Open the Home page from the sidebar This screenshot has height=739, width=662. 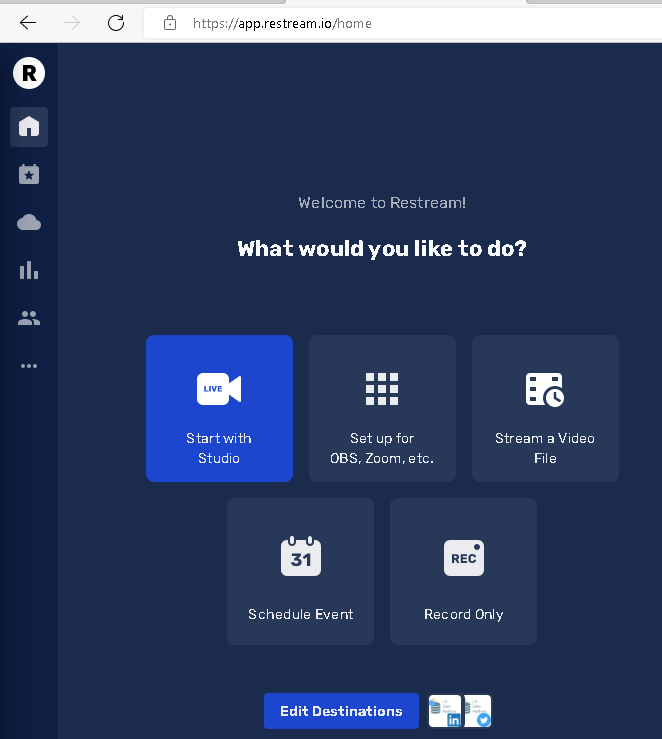pyautogui.click(x=29, y=126)
